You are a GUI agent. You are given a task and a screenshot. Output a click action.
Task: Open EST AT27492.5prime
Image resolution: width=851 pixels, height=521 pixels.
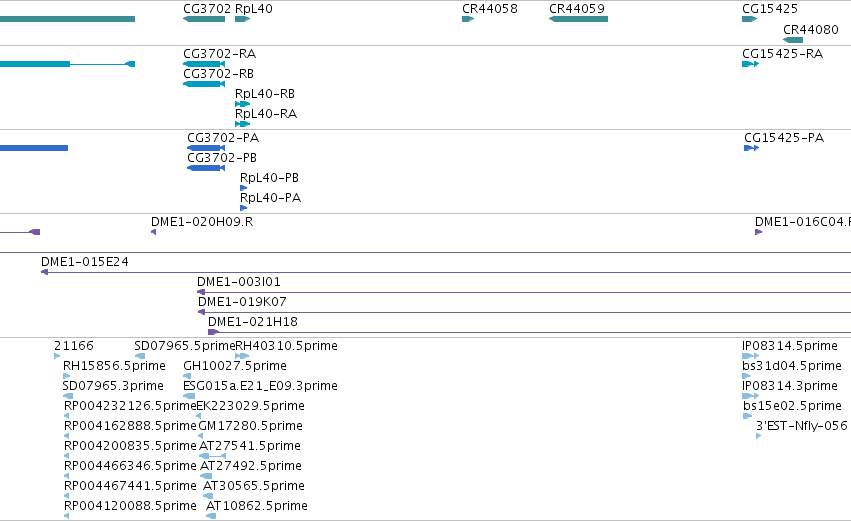pos(206,476)
